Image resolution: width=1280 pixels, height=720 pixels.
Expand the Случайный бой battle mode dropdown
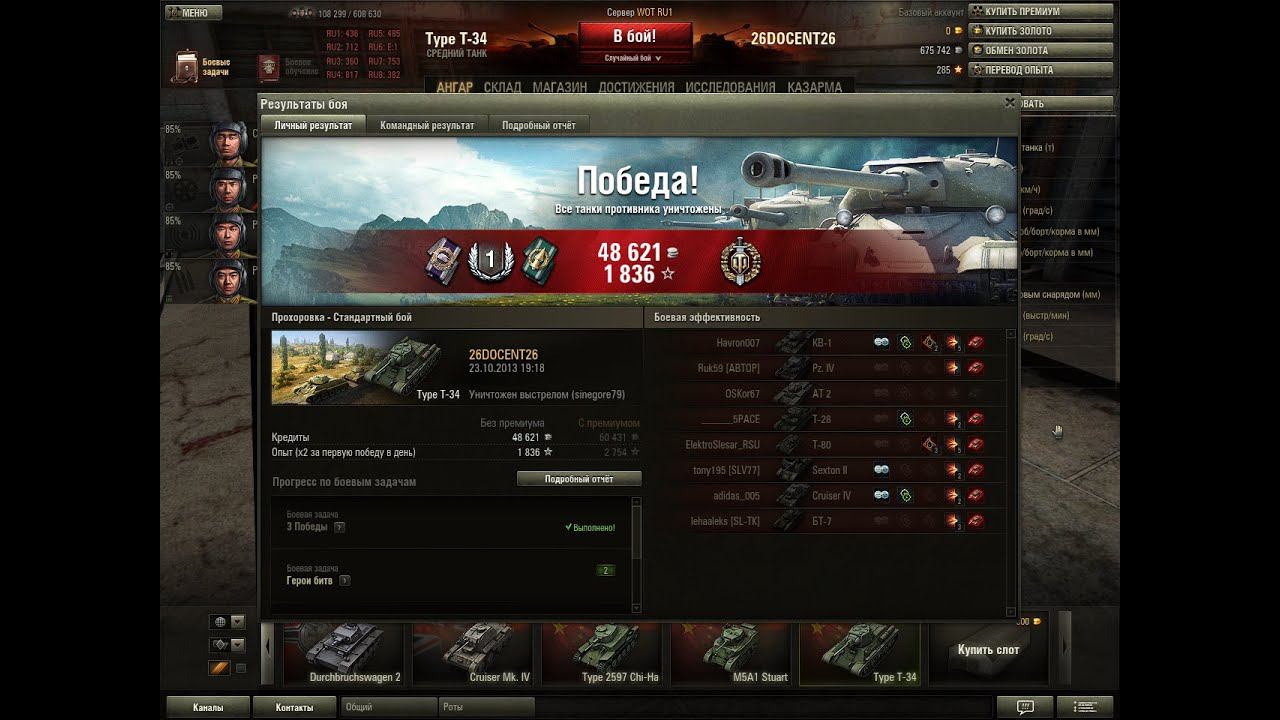[635, 58]
